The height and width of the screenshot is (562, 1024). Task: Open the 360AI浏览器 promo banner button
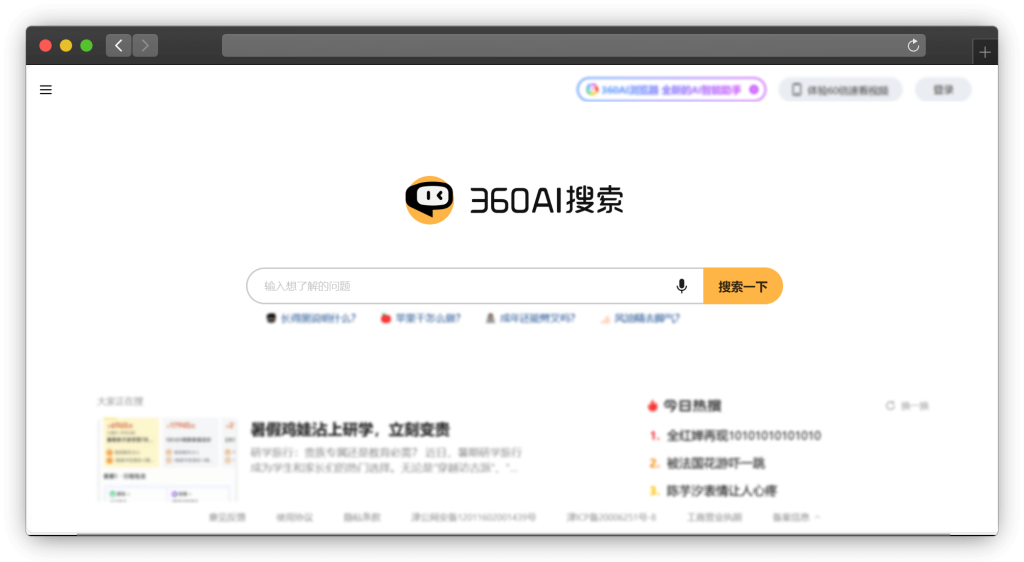click(x=671, y=89)
